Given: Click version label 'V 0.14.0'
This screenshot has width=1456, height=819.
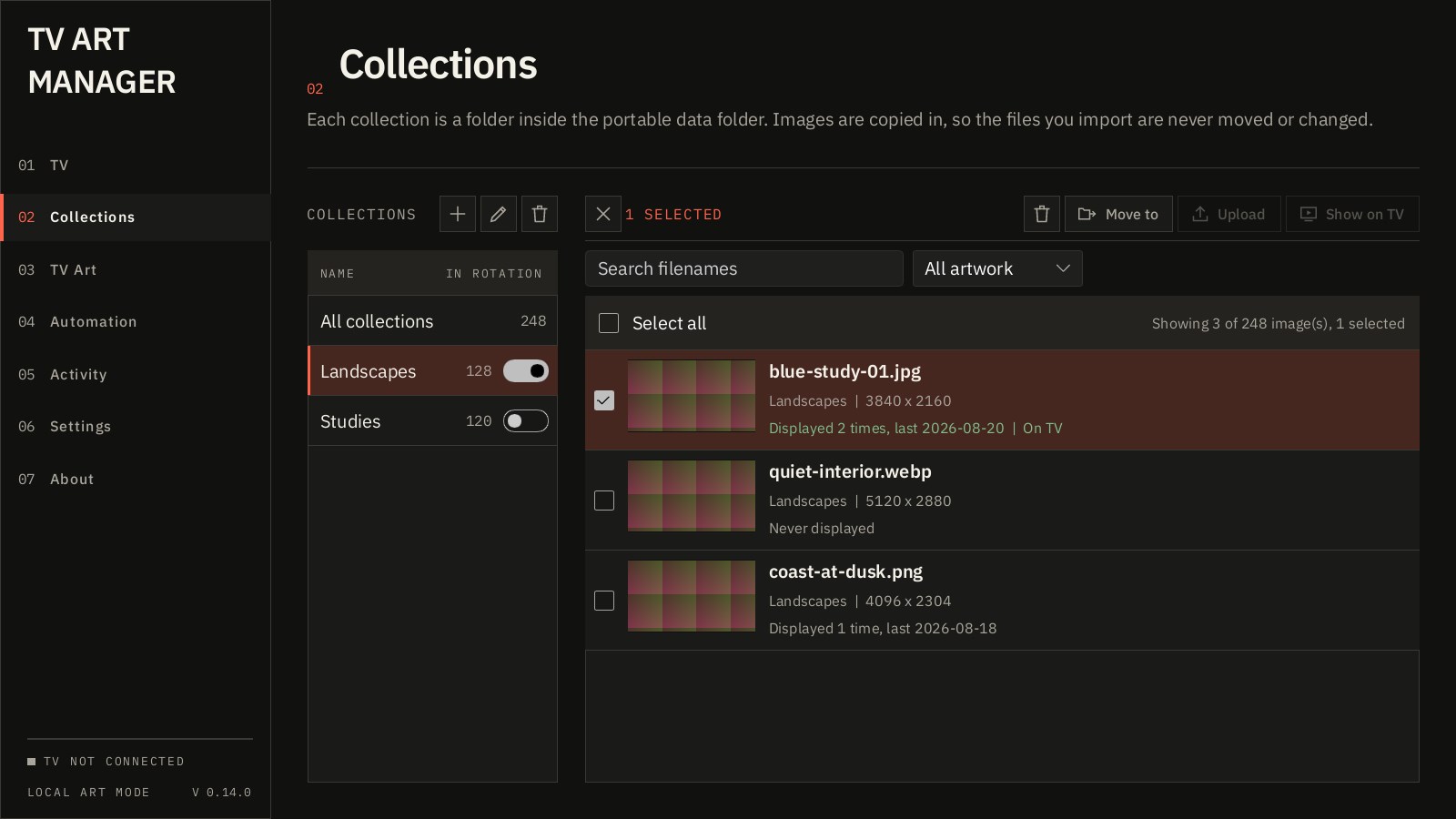Looking at the screenshot, I should (x=222, y=792).
